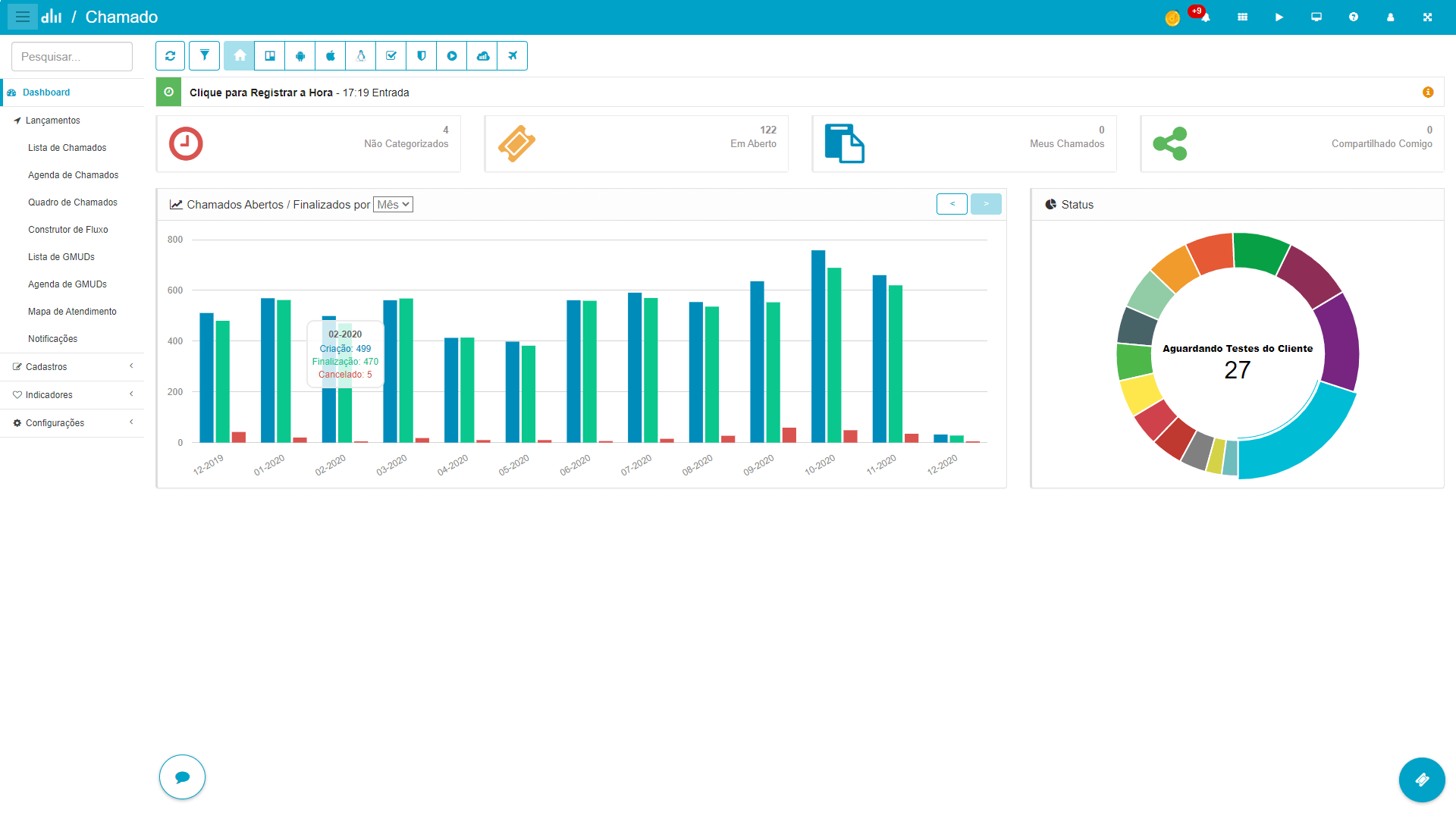Open the floating chat bubble button
Screen dimensions: 1456x819
(x=182, y=777)
